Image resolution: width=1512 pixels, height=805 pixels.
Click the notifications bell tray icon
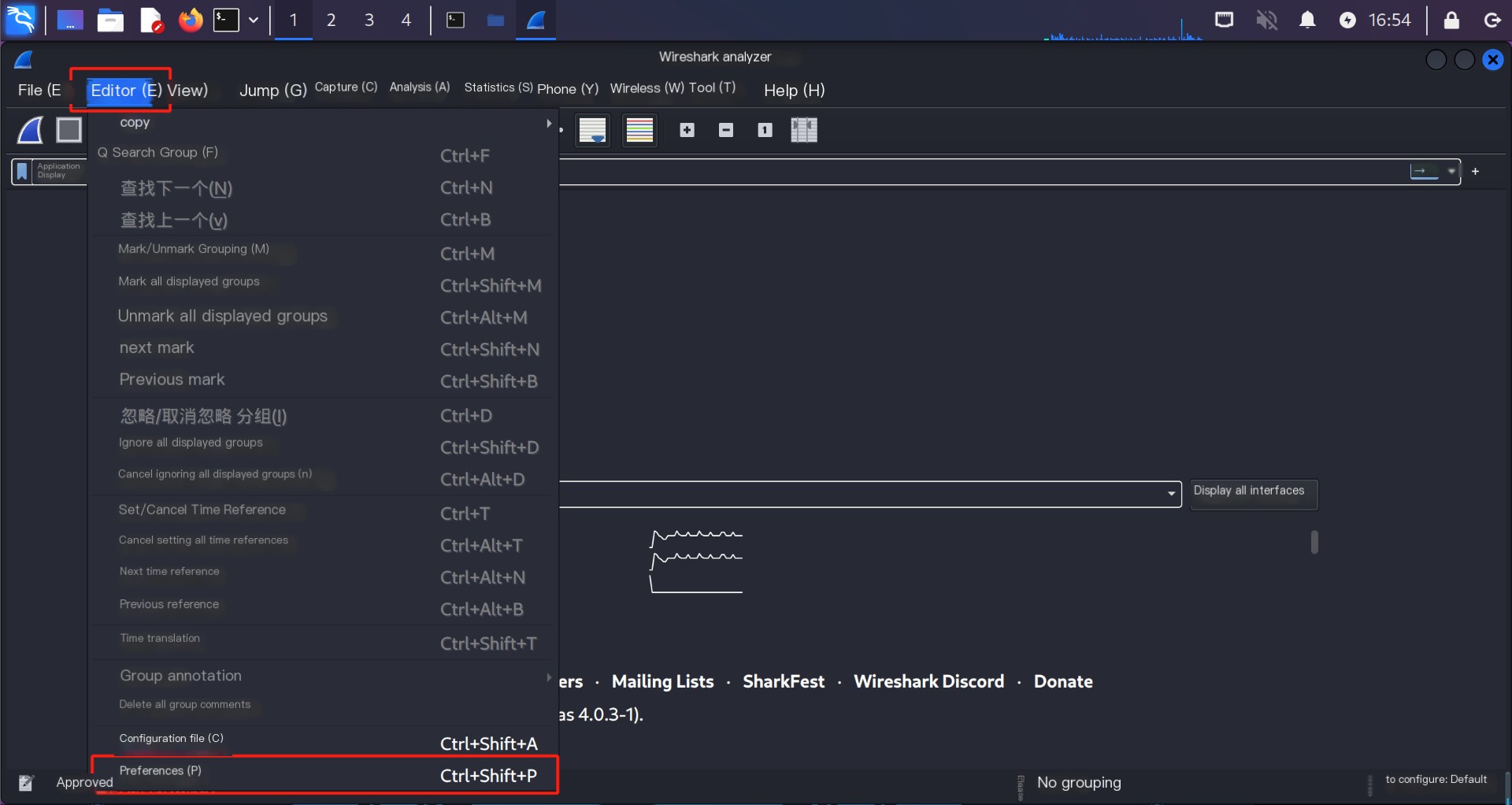pos(1307,20)
